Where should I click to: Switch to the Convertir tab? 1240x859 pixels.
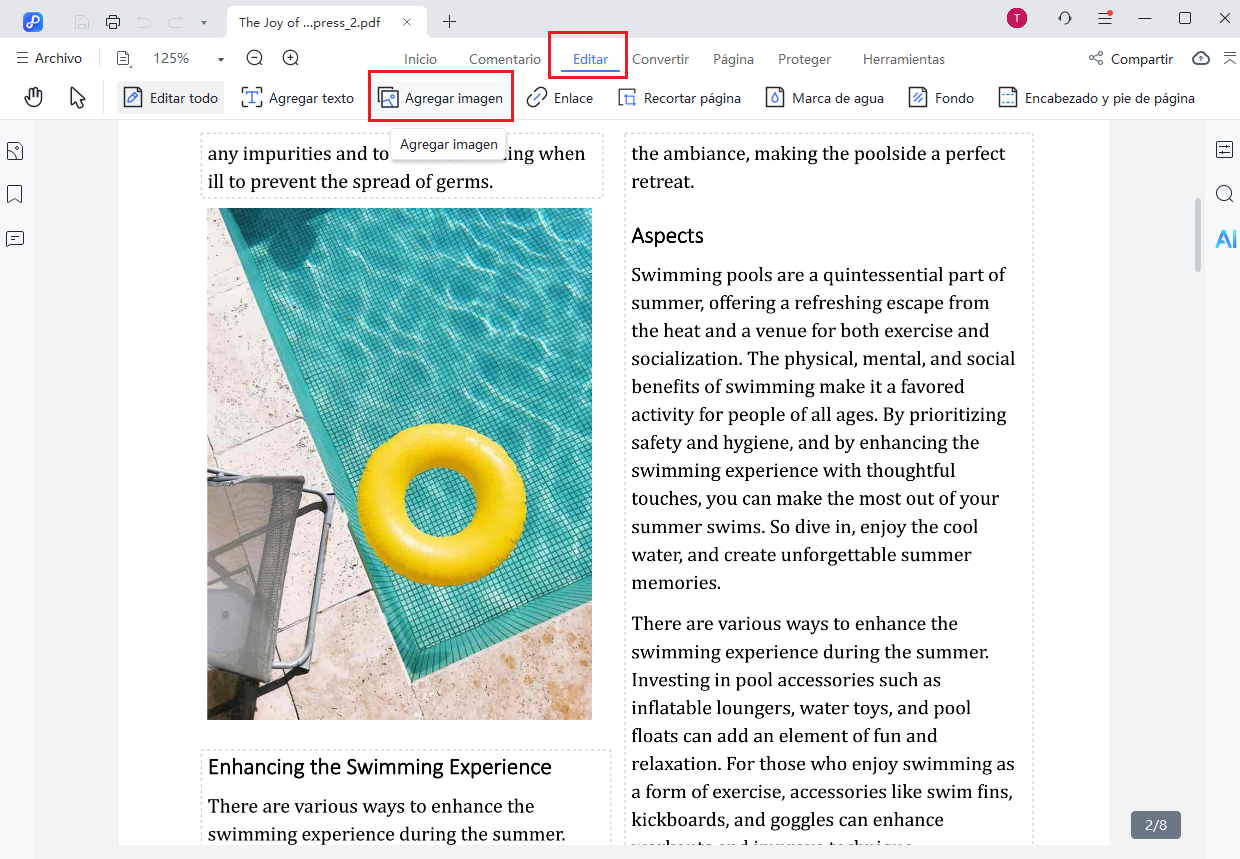point(660,59)
